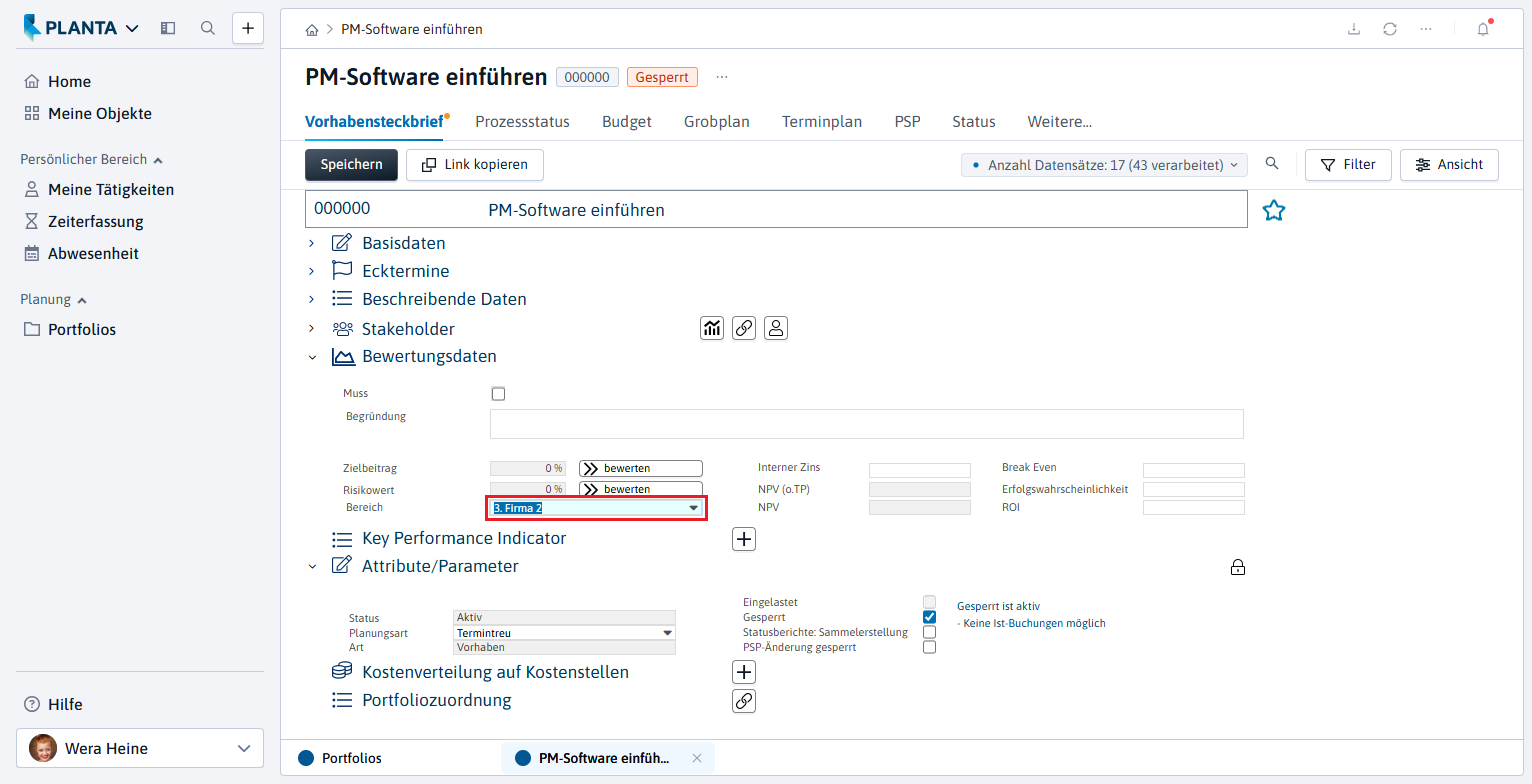Image resolution: width=1532 pixels, height=784 pixels.
Task: Toggle PSP-Änderung gesperrt checkbox
Action: point(929,647)
